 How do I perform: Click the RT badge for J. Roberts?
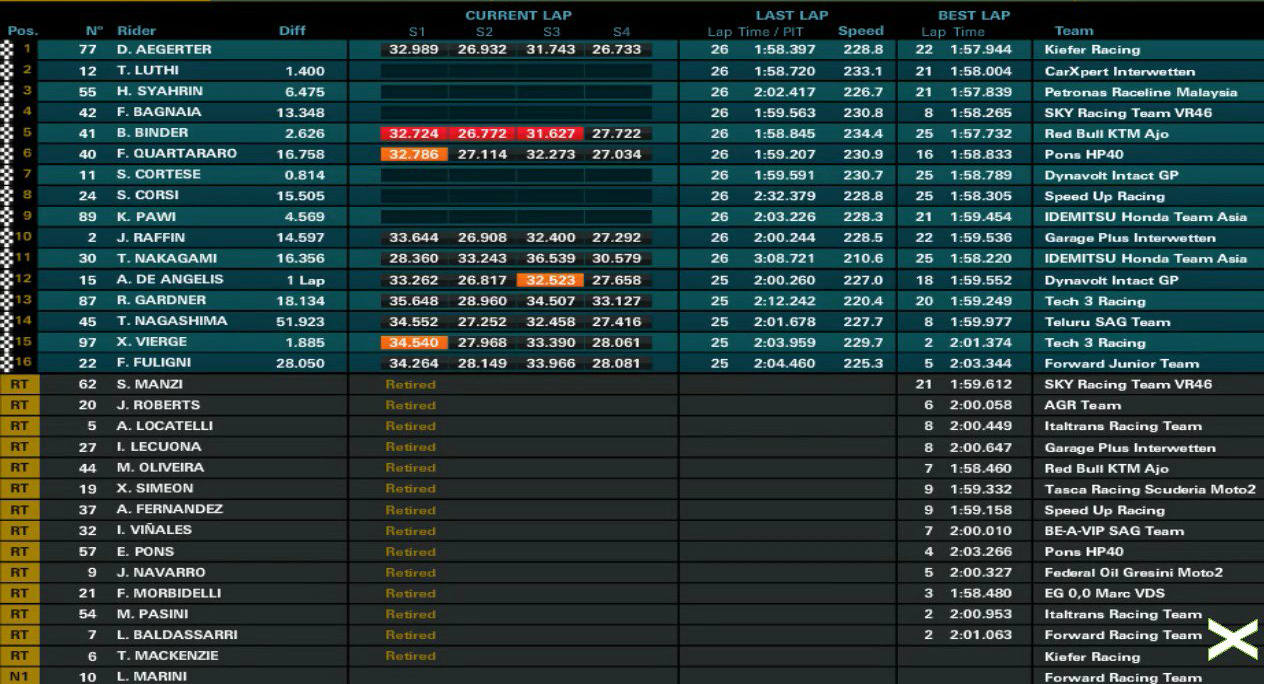19,405
